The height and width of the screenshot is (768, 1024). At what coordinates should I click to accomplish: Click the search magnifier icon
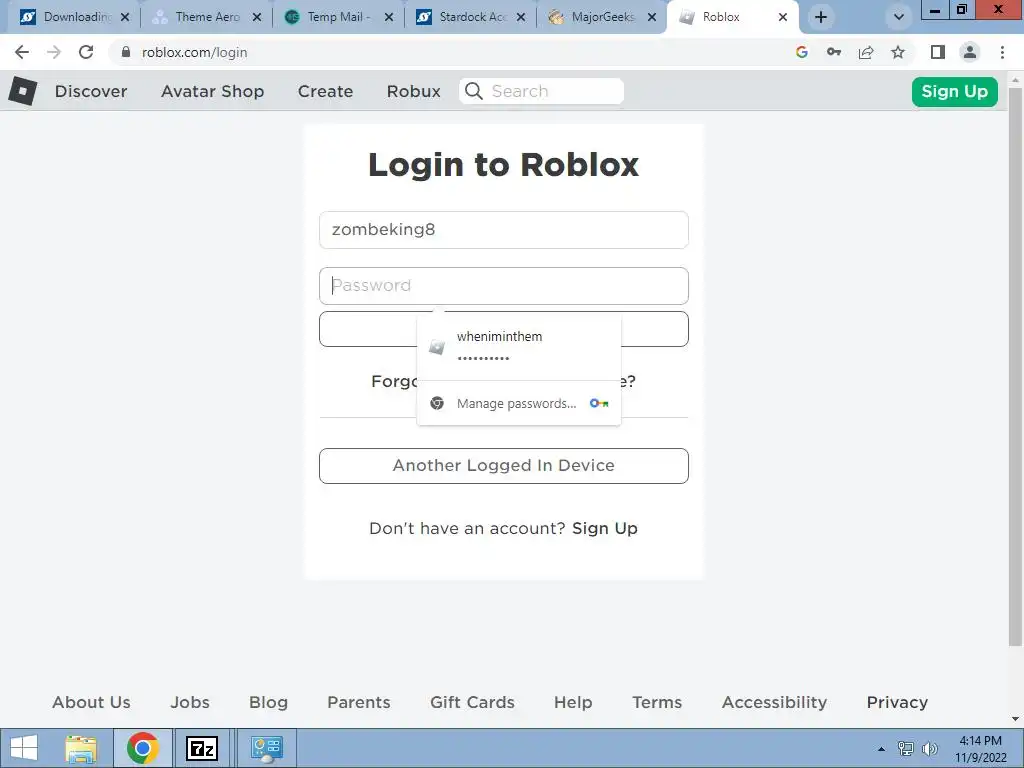474,91
